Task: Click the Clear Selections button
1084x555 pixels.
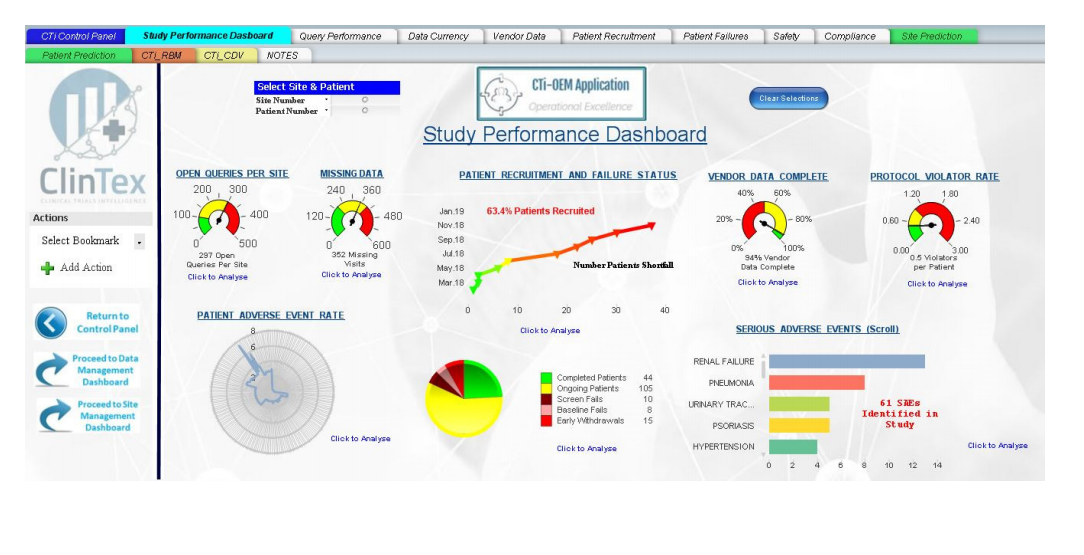Action: pos(788,98)
